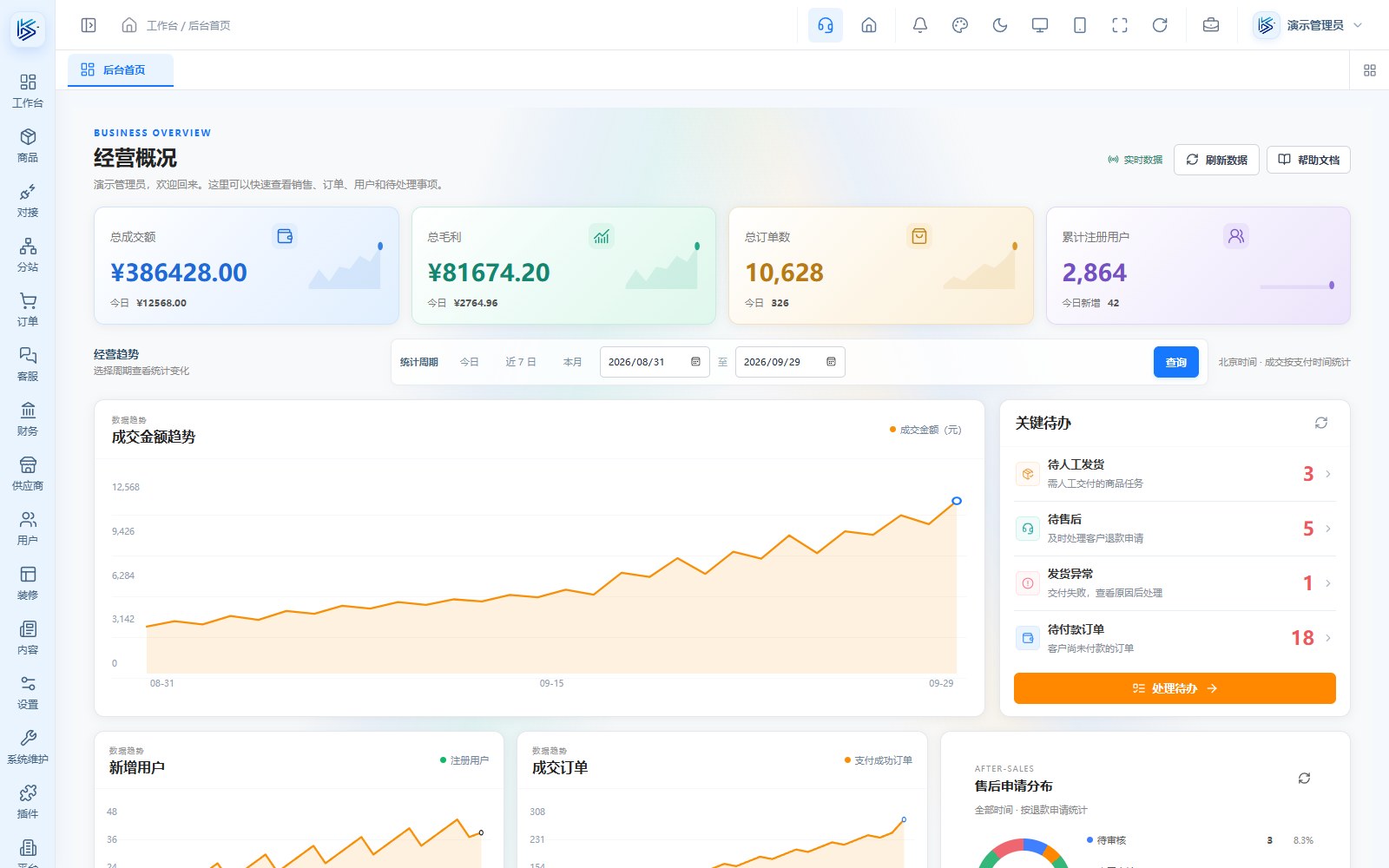Click the desktop monitor view icon
Viewport: 1389px width, 868px height.
coord(1040,25)
